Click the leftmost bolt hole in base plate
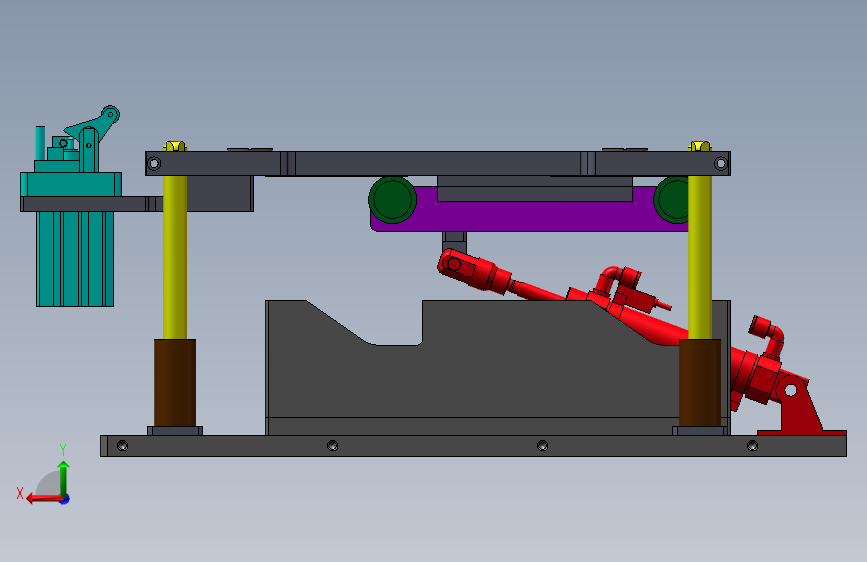Screen dimensions: 867x562 [x=123, y=446]
